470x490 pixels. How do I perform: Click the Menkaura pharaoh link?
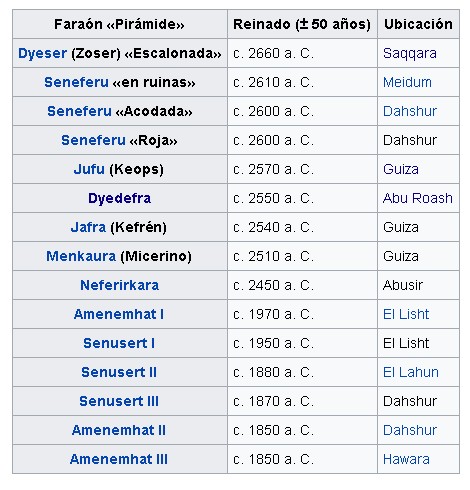click(81, 256)
